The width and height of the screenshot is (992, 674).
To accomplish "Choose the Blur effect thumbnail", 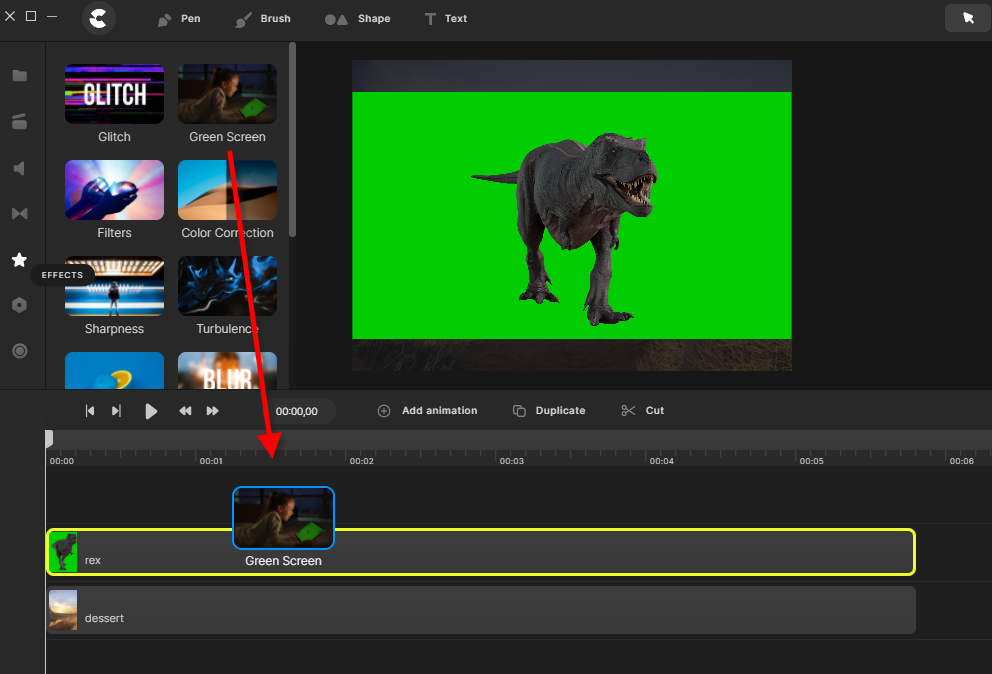I will tap(227, 370).
